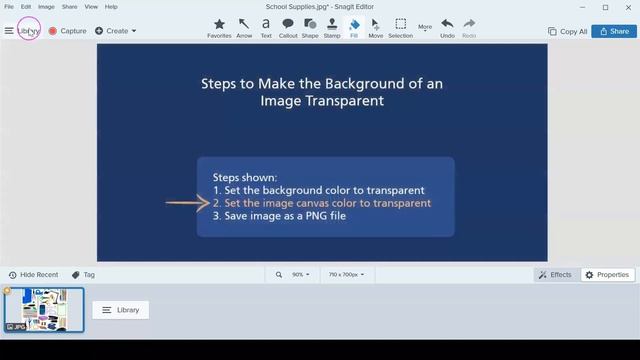This screenshot has width=640, height=360.
Task: Open the Help menu
Action: (111, 7)
